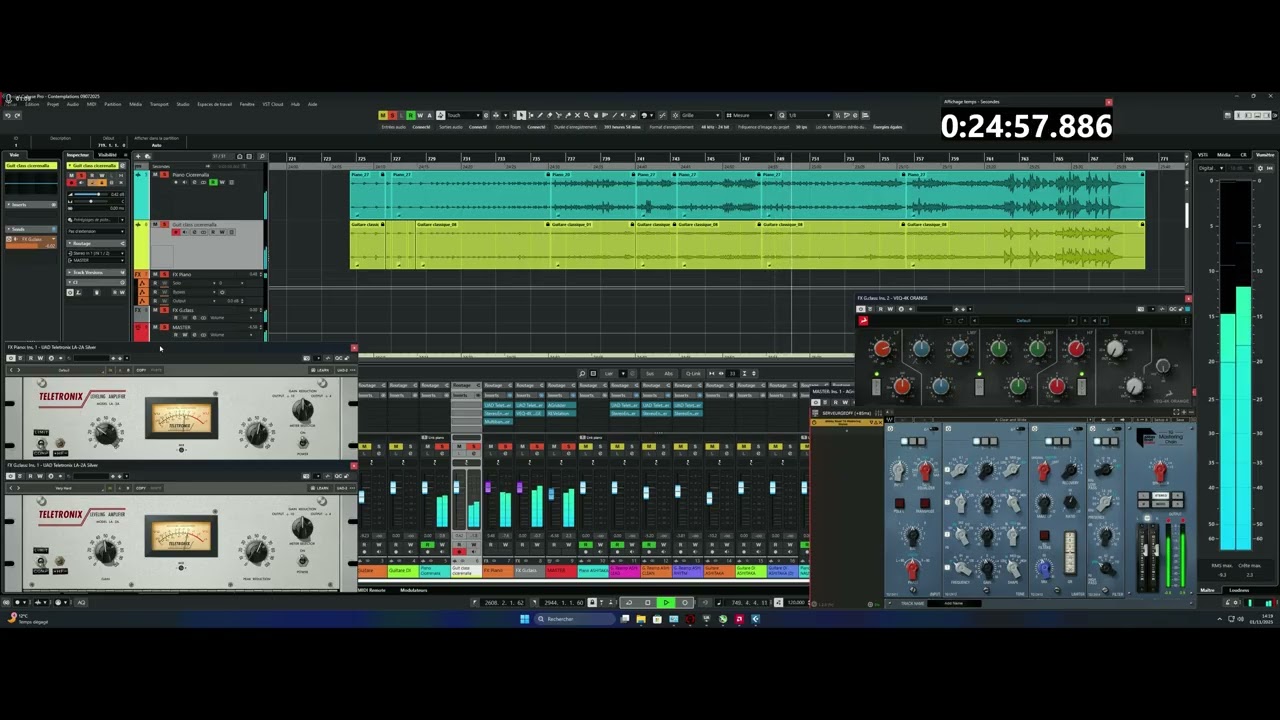Switch to the VSTi tab in right zone
Viewport: 1280px width, 720px height.
click(1203, 155)
